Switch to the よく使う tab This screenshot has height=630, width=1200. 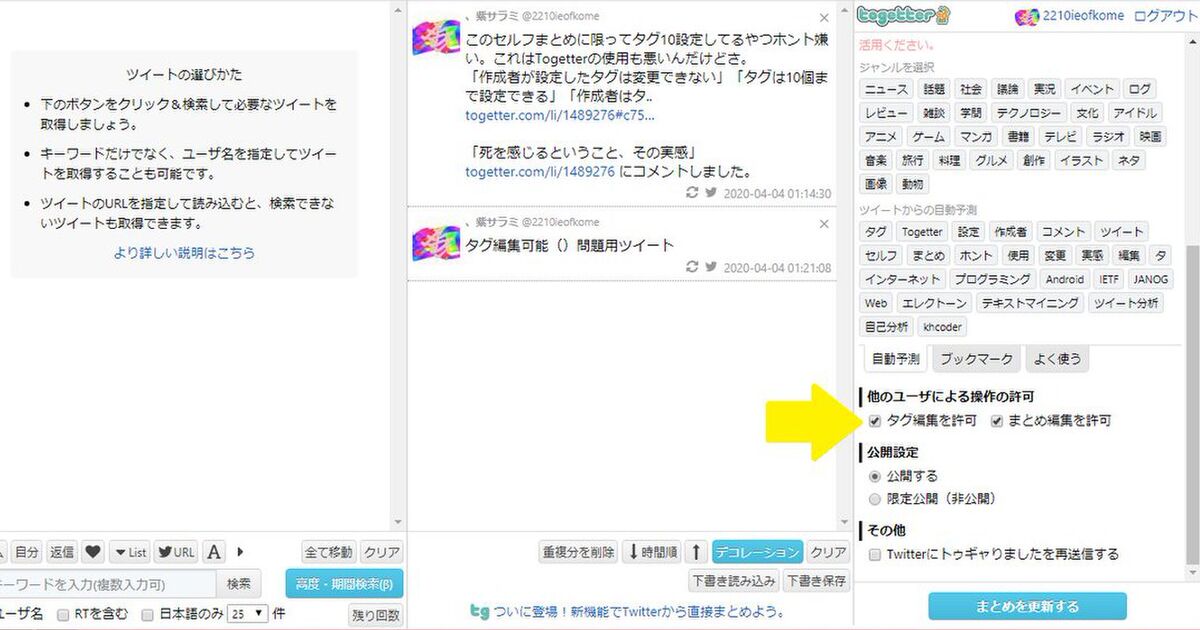click(x=1056, y=358)
